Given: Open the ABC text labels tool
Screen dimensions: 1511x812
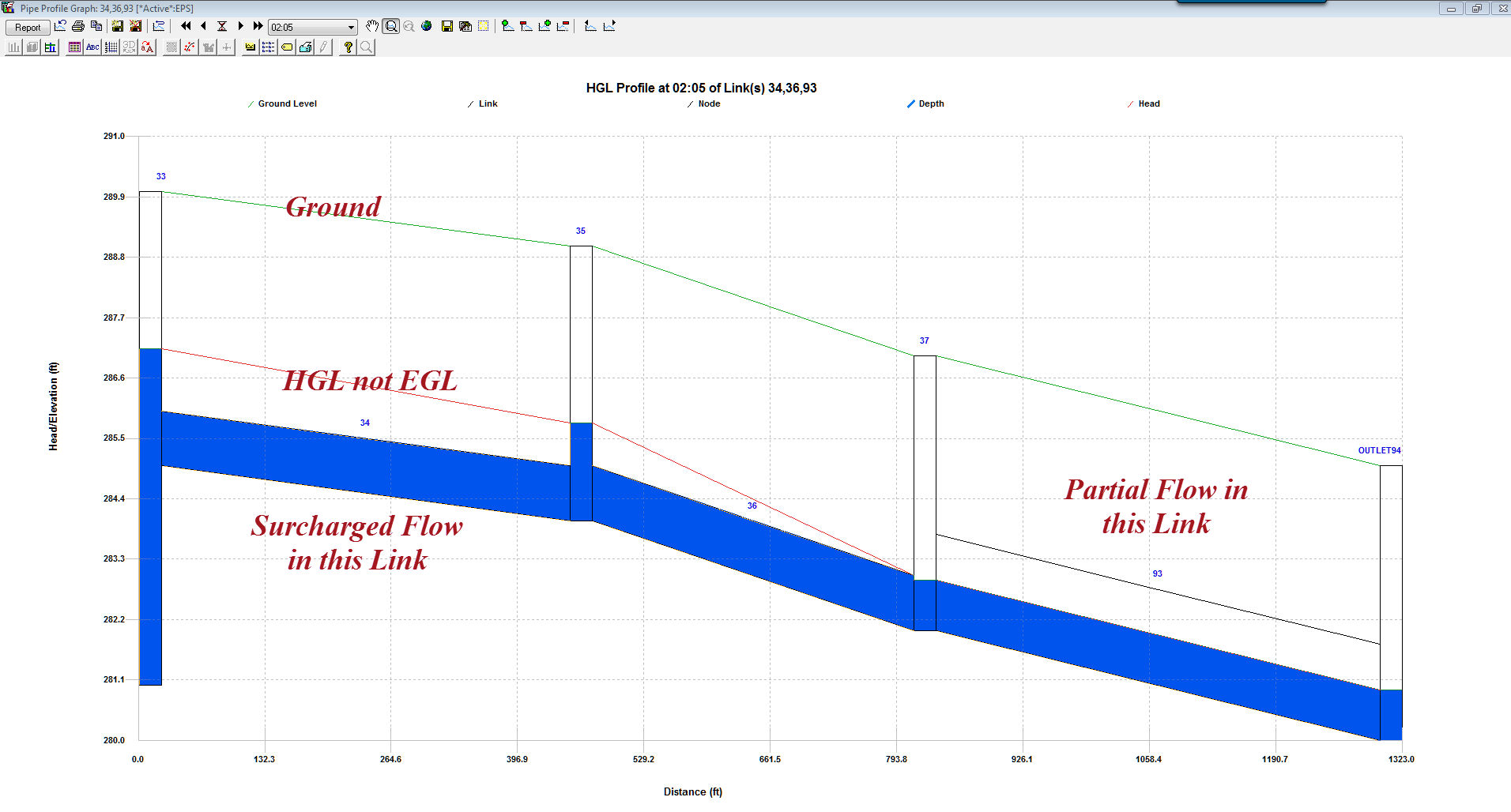Looking at the screenshot, I should (92, 47).
